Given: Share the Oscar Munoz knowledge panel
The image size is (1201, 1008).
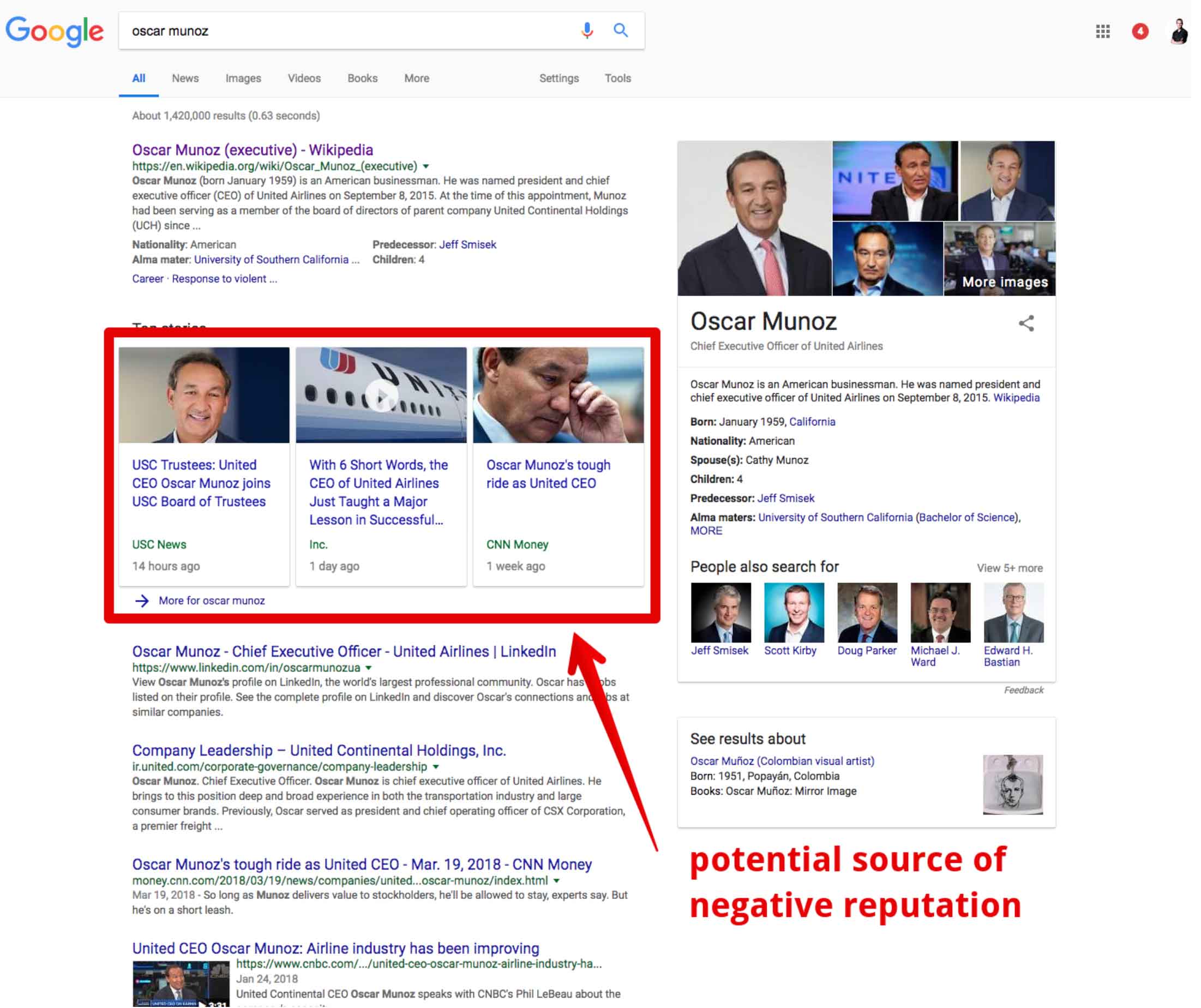Looking at the screenshot, I should point(1027,324).
